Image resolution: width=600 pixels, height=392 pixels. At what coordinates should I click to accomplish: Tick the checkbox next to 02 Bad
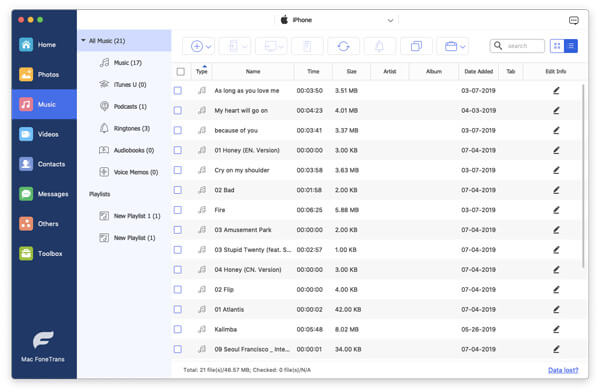(178, 190)
